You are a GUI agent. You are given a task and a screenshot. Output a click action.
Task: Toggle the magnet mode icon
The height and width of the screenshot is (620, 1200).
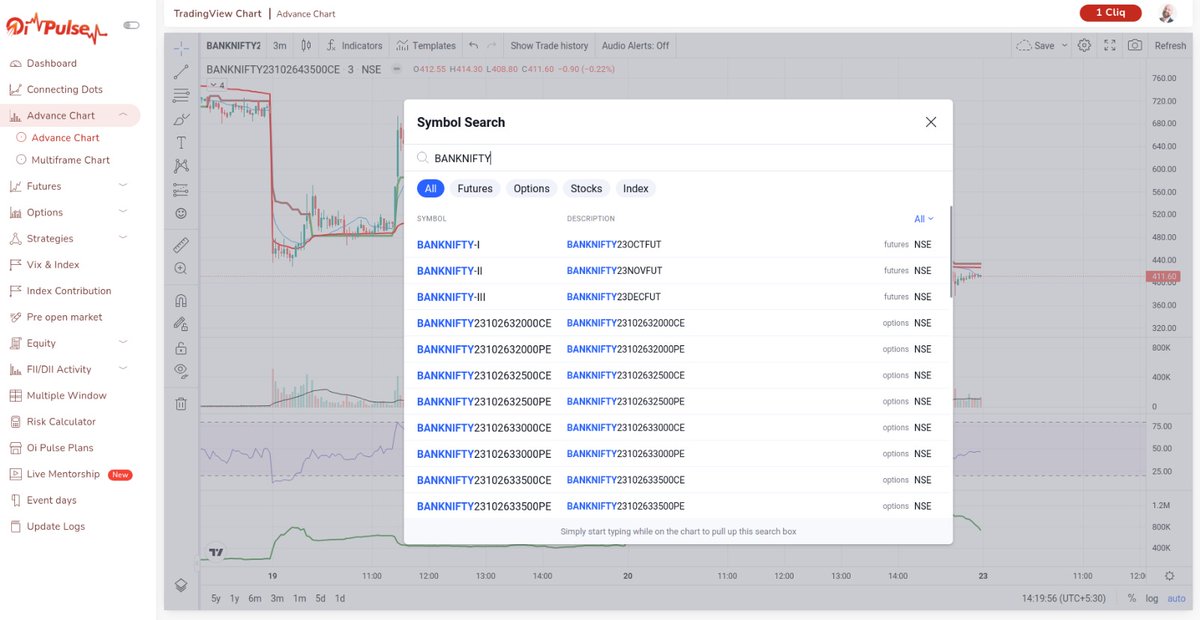(181, 300)
